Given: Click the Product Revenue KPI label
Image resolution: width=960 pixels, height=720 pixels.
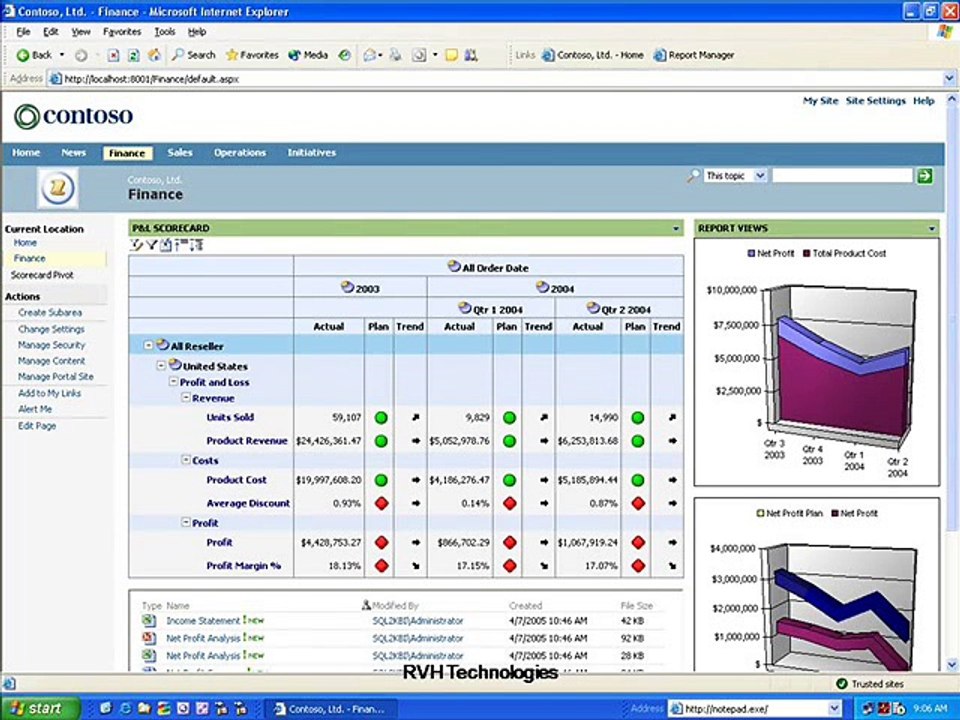Looking at the screenshot, I should click(247, 440).
